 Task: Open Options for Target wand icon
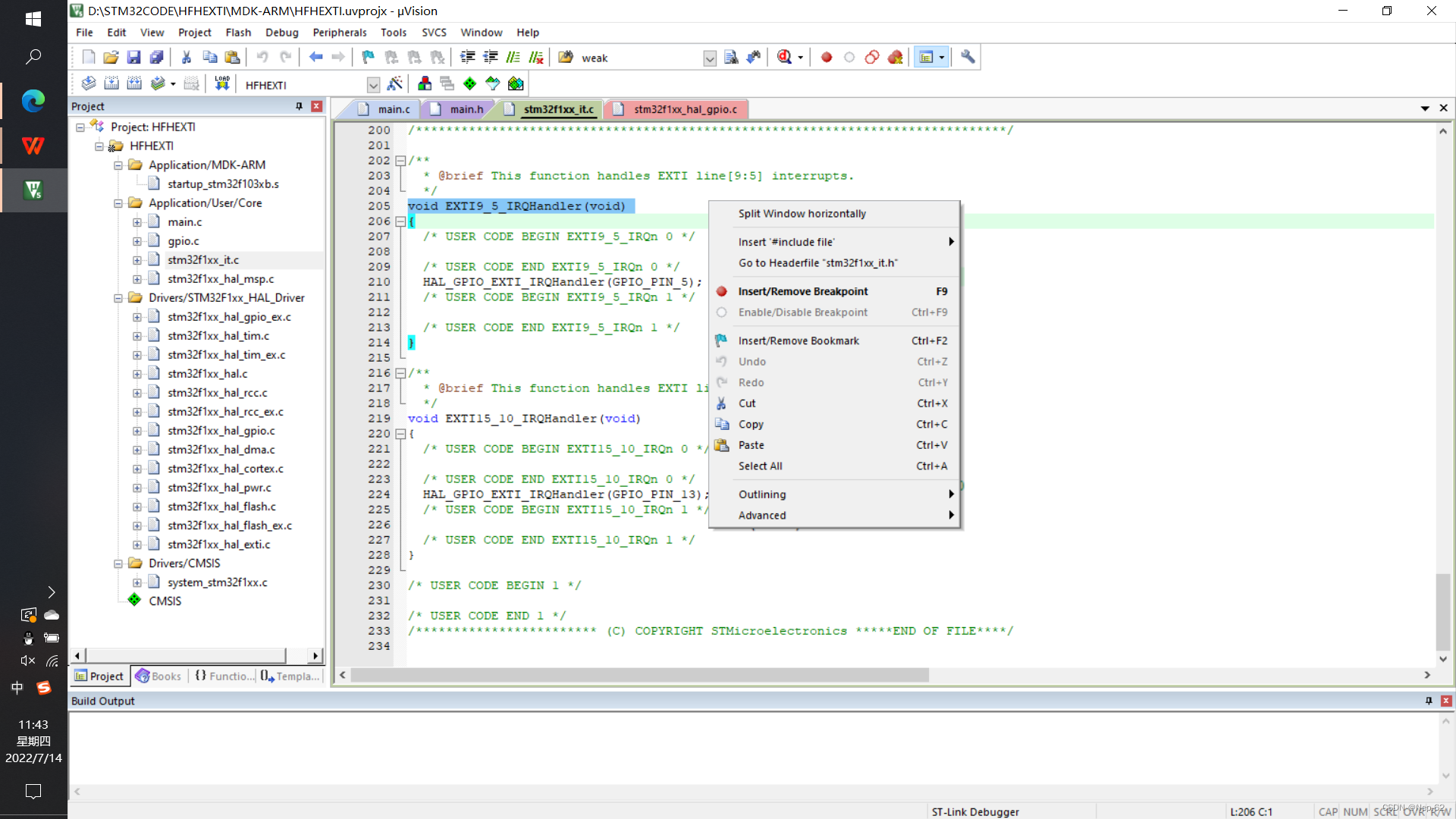pyautogui.click(x=394, y=83)
